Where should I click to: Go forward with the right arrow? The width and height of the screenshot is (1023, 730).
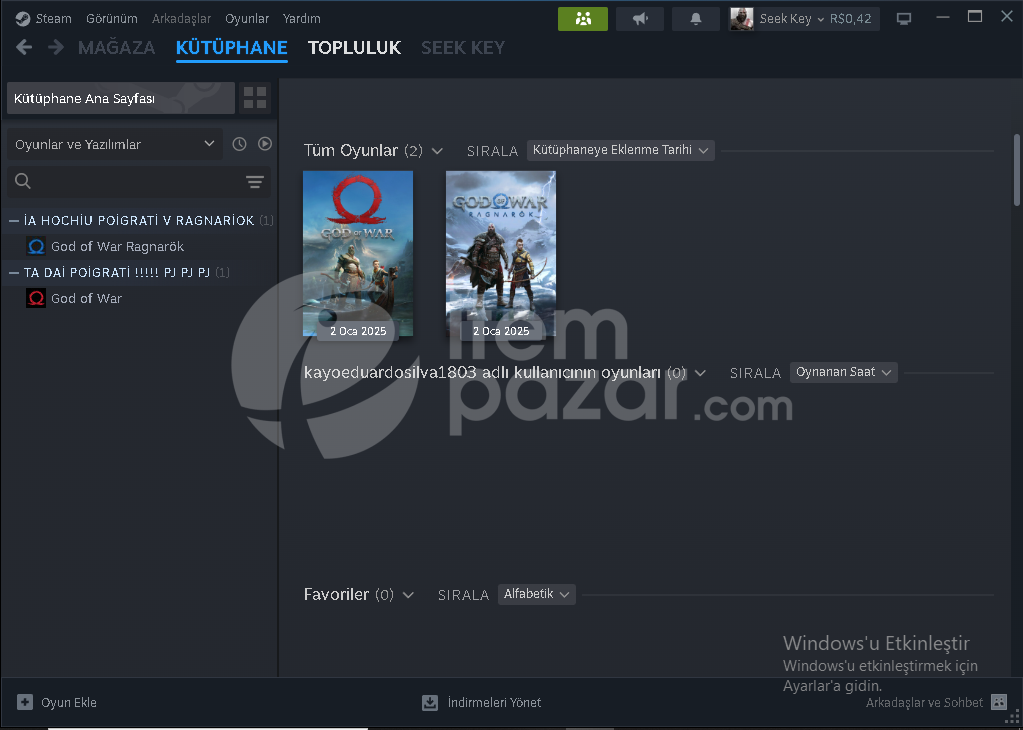coord(56,47)
